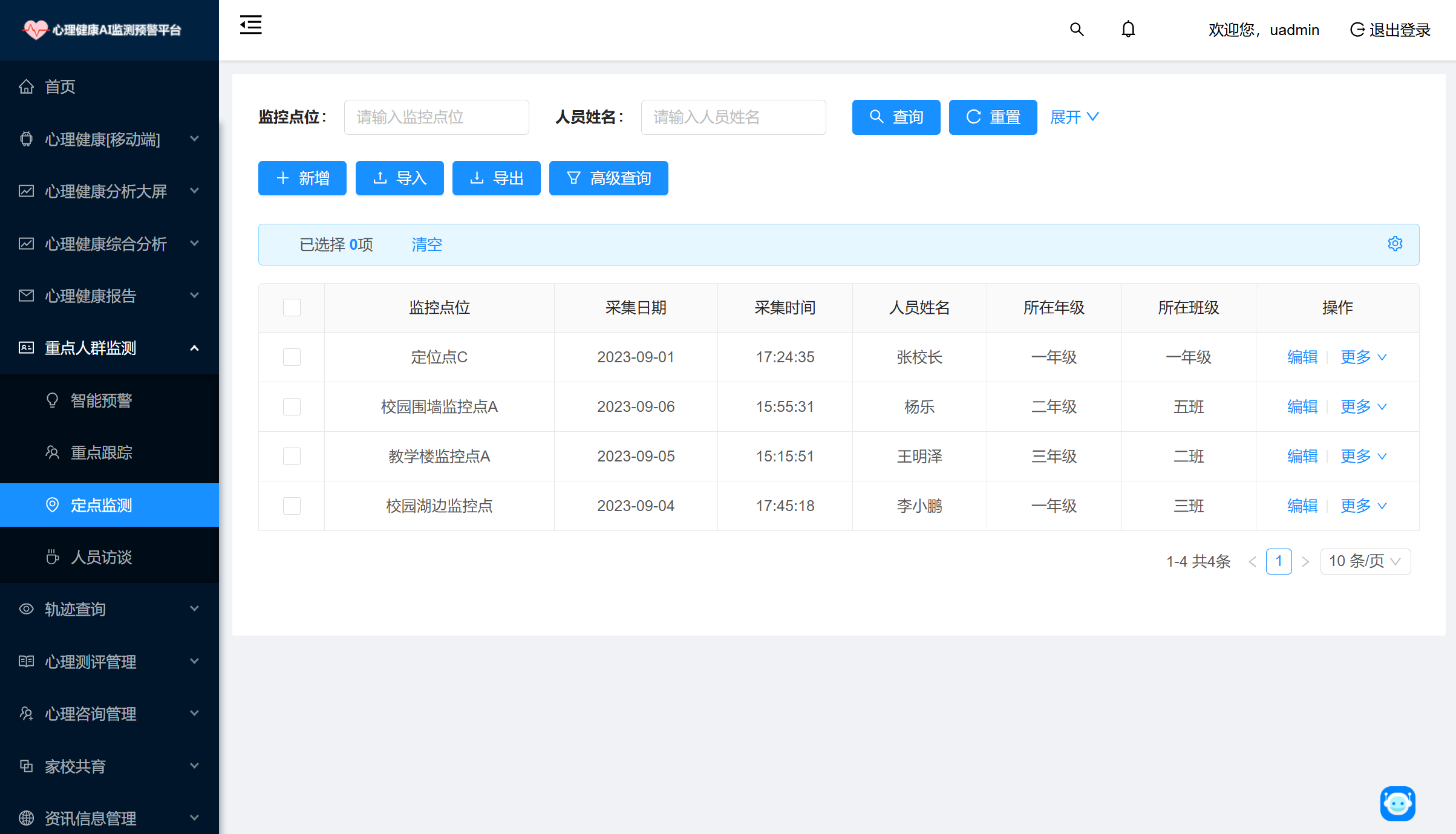Click the 首页 home icon

pos(26,86)
